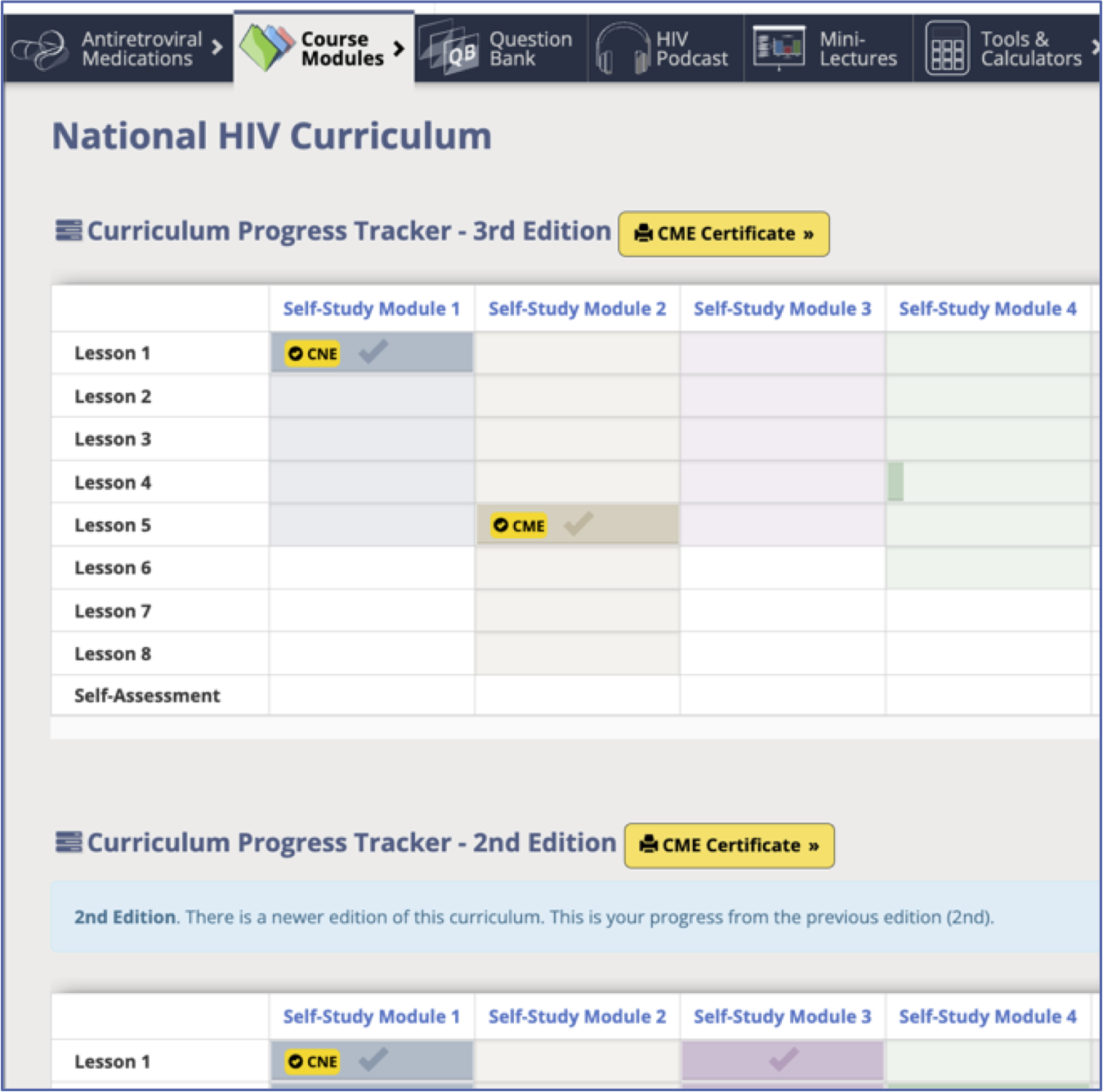
Task: Expand the Course Modules chevron arrow
Action: click(x=399, y=48)
